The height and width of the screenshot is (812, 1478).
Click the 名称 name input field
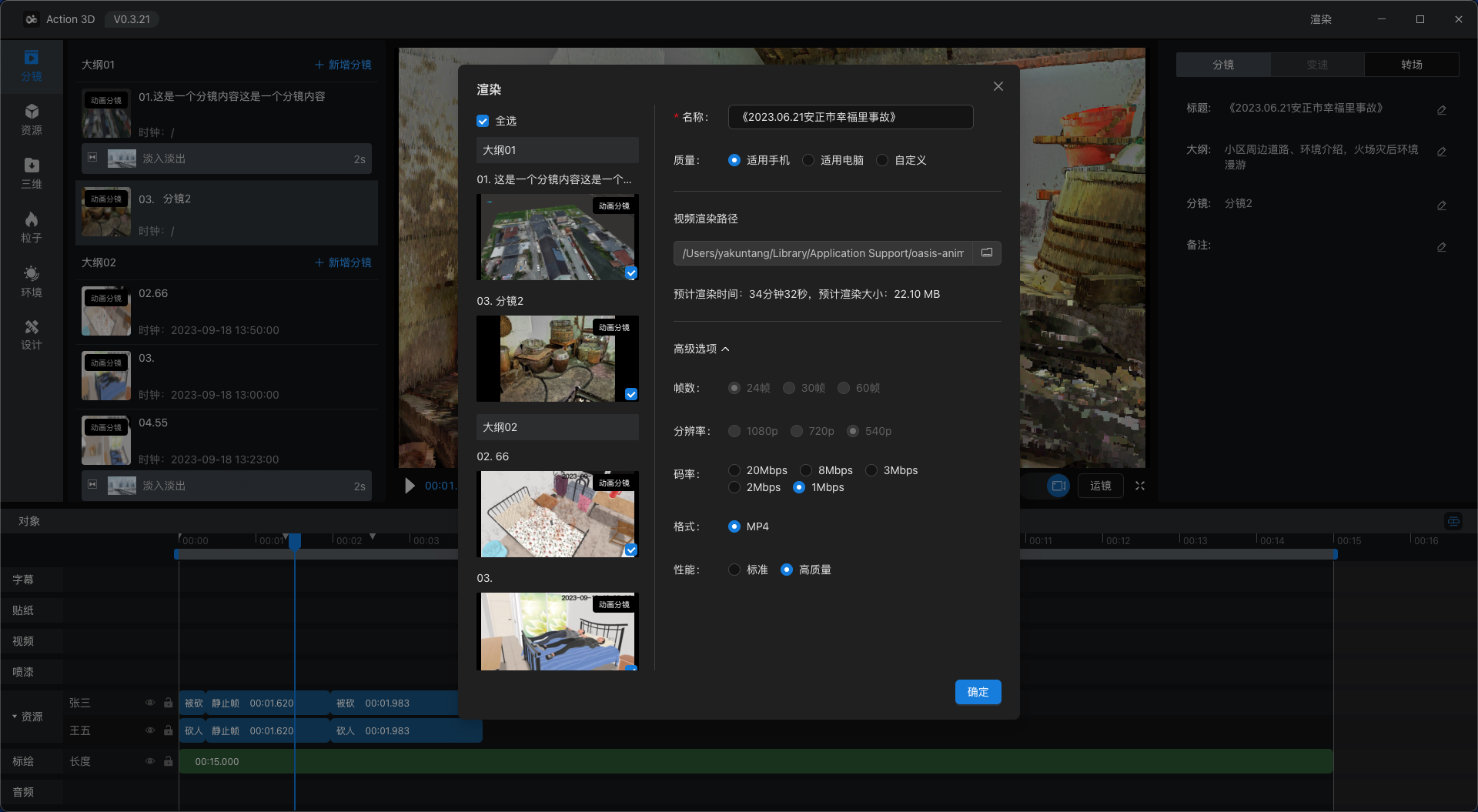coord(851,117)
